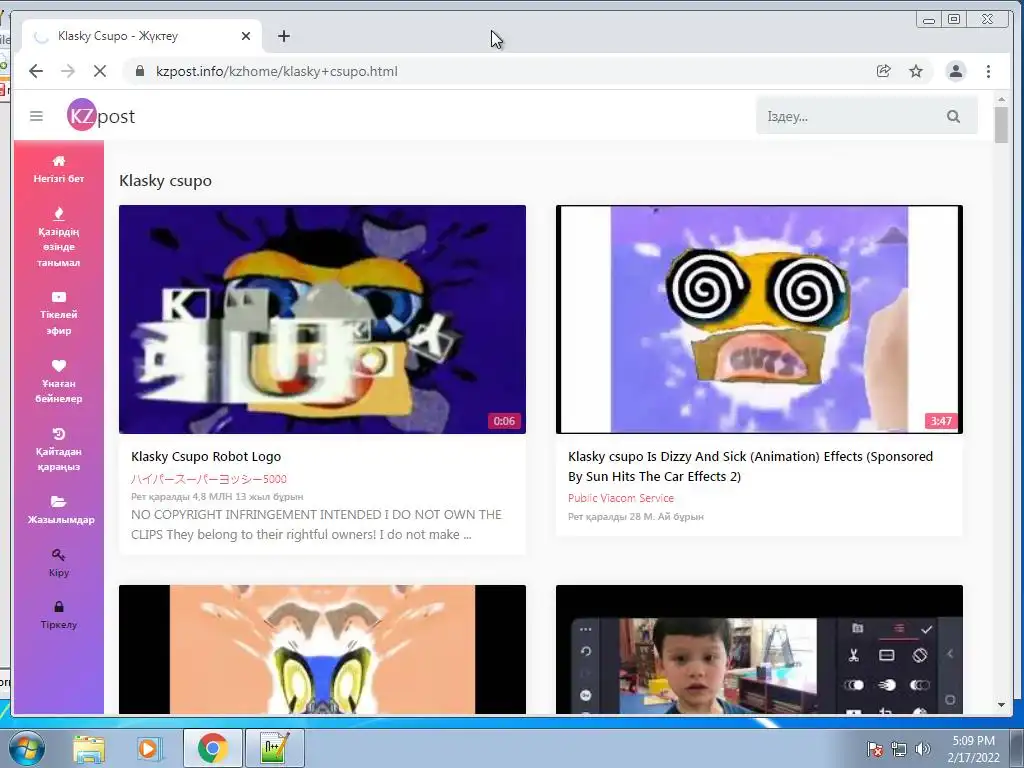Open Жазылымдар subscriptions folder
This screenshot has height=768, width=1024.
pyautogui.click(x=59, y=510)
